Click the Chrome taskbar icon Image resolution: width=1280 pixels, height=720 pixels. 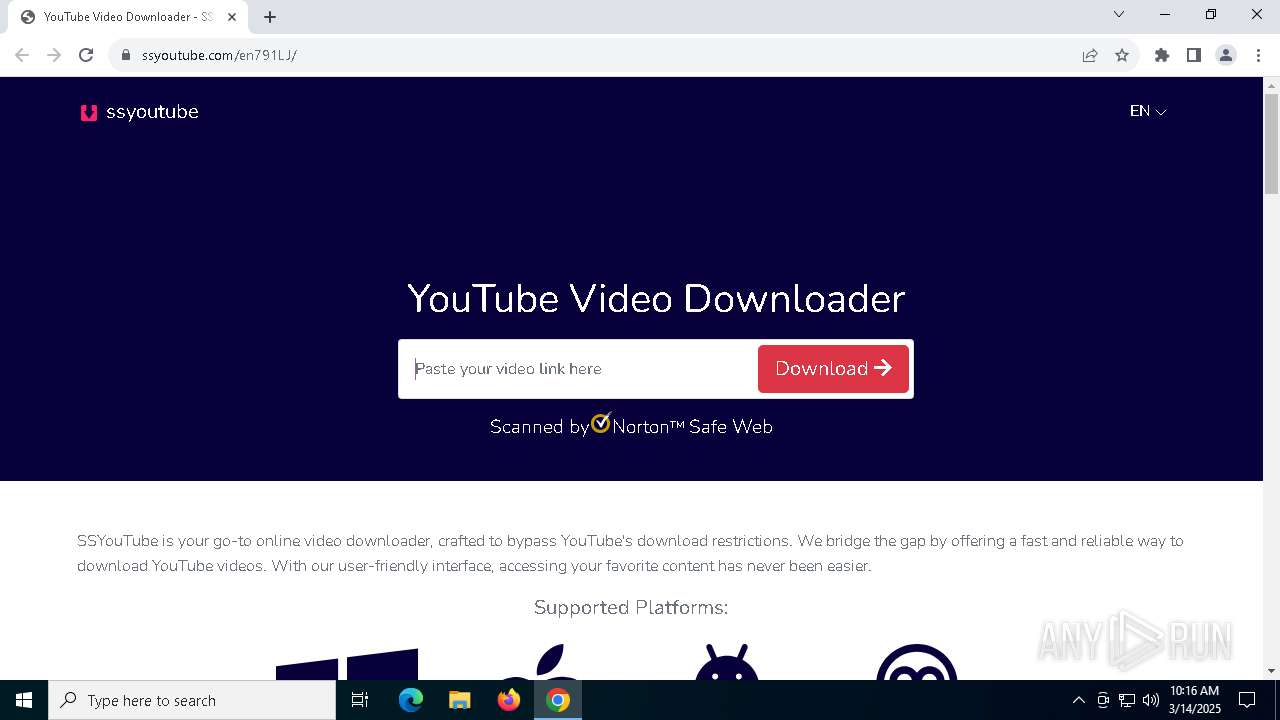pos(558,700)
